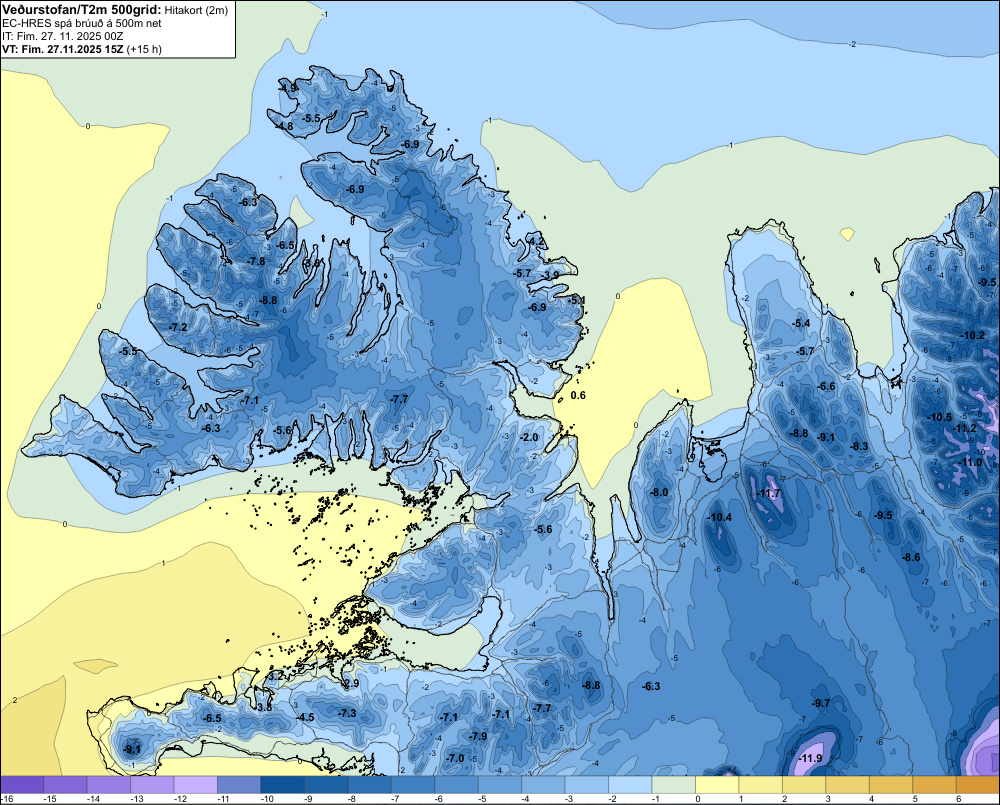Click the -11.9 temperature value

(811, 758)
